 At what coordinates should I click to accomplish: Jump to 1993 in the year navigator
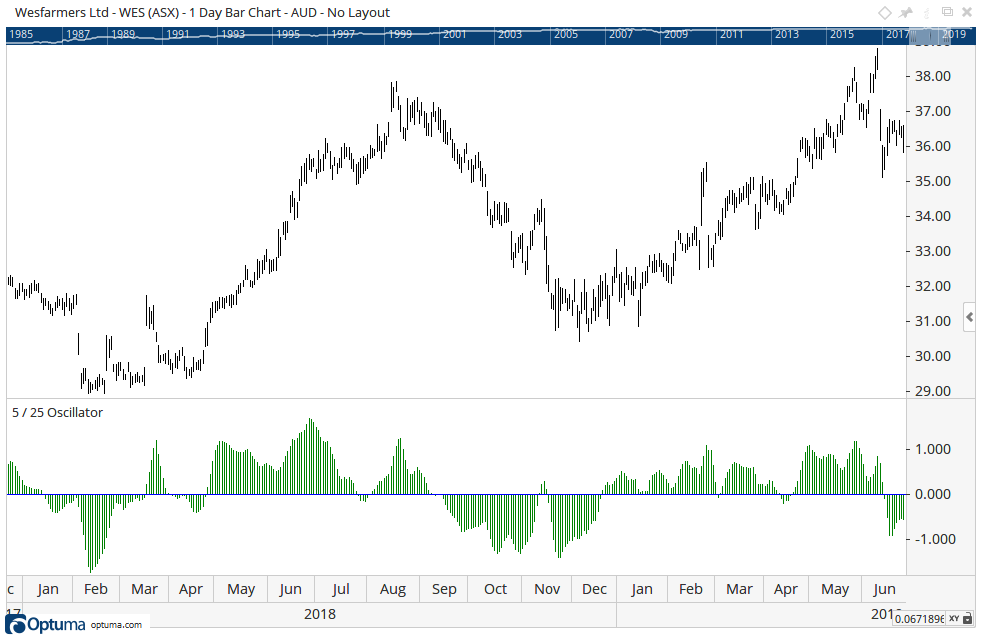pos(233,34)
